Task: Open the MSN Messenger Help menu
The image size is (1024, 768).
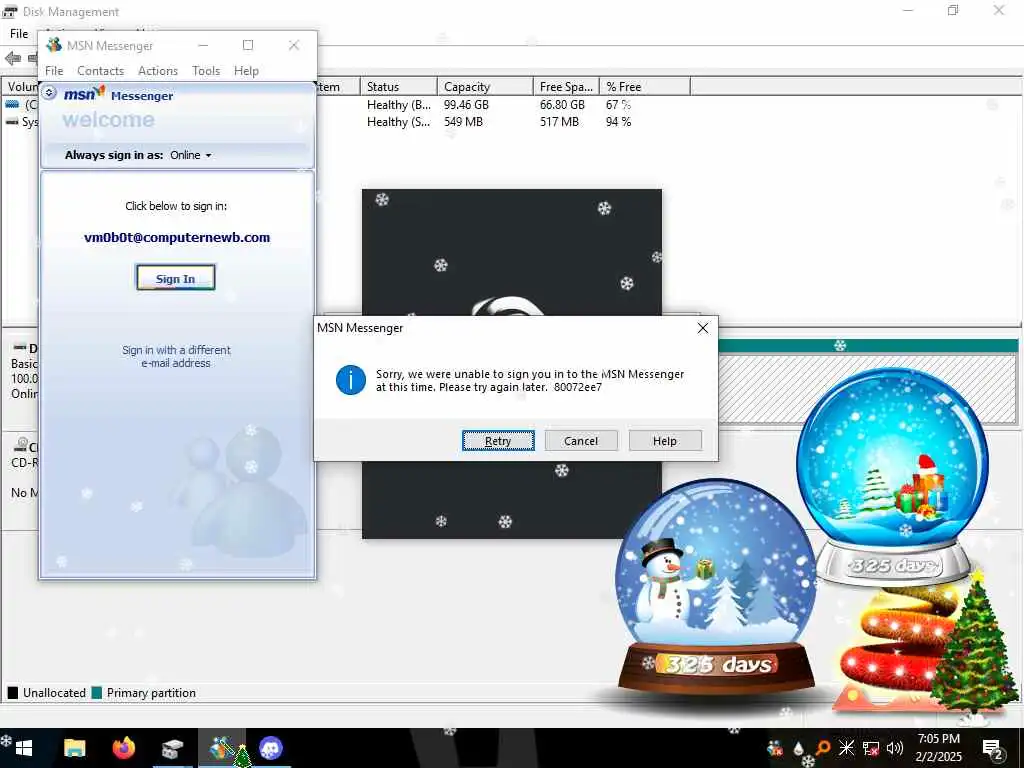Action: [x=246, y=71]
